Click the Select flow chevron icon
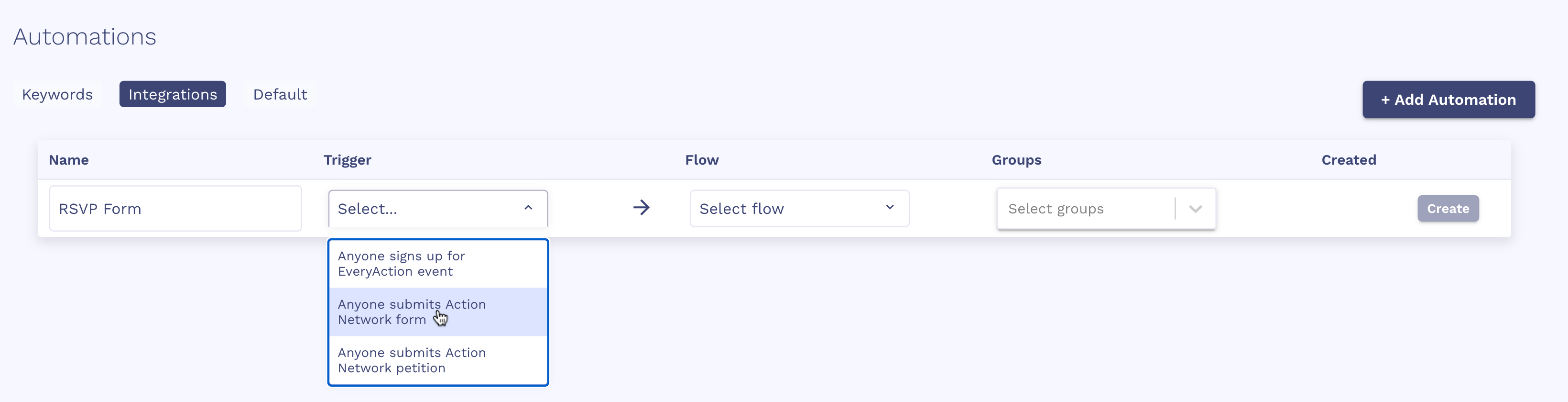This screenshot has width=1568, height=402. (x=889, y=208)
